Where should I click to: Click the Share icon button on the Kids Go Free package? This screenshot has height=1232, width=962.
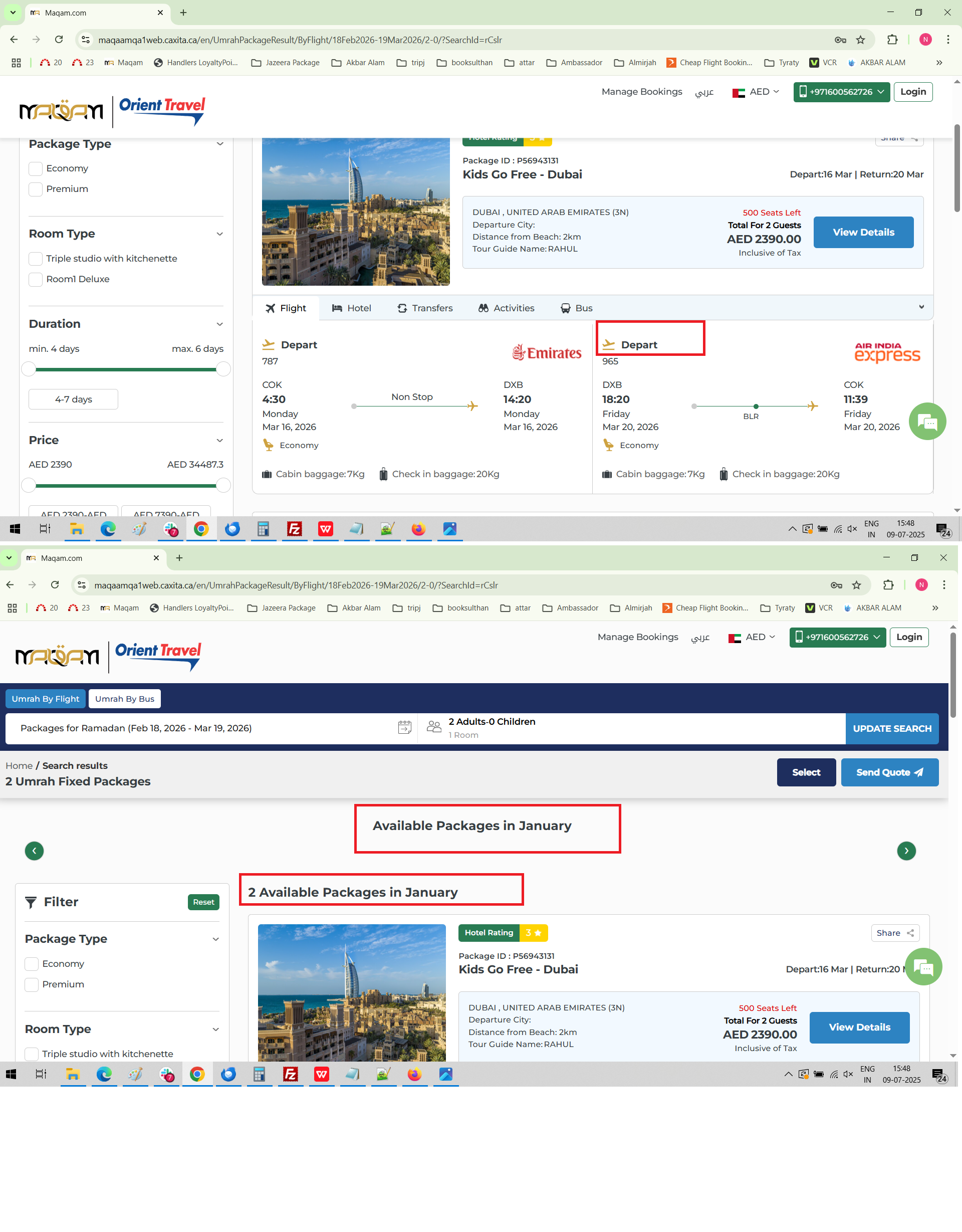click(x=895, y=932)
